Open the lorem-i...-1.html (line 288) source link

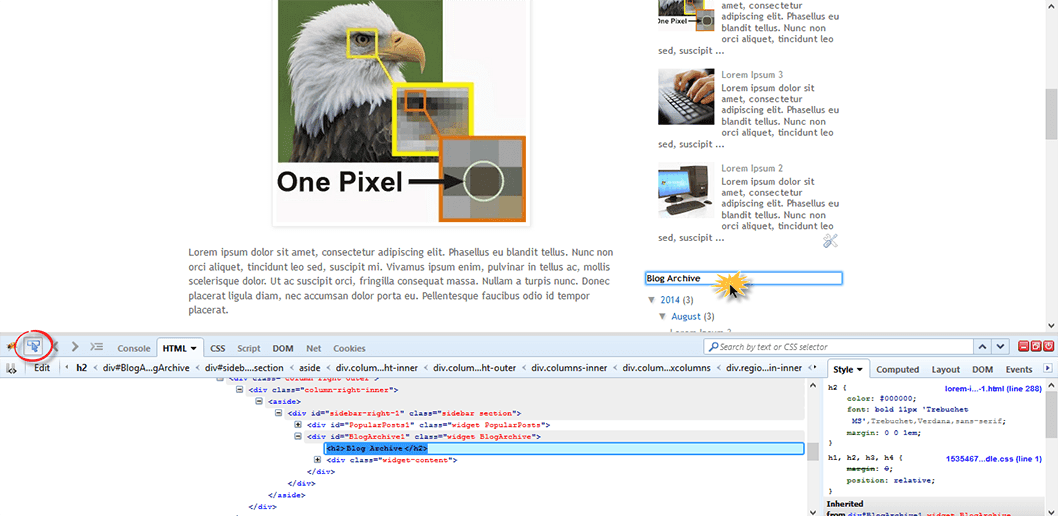[x=993, y=389]
